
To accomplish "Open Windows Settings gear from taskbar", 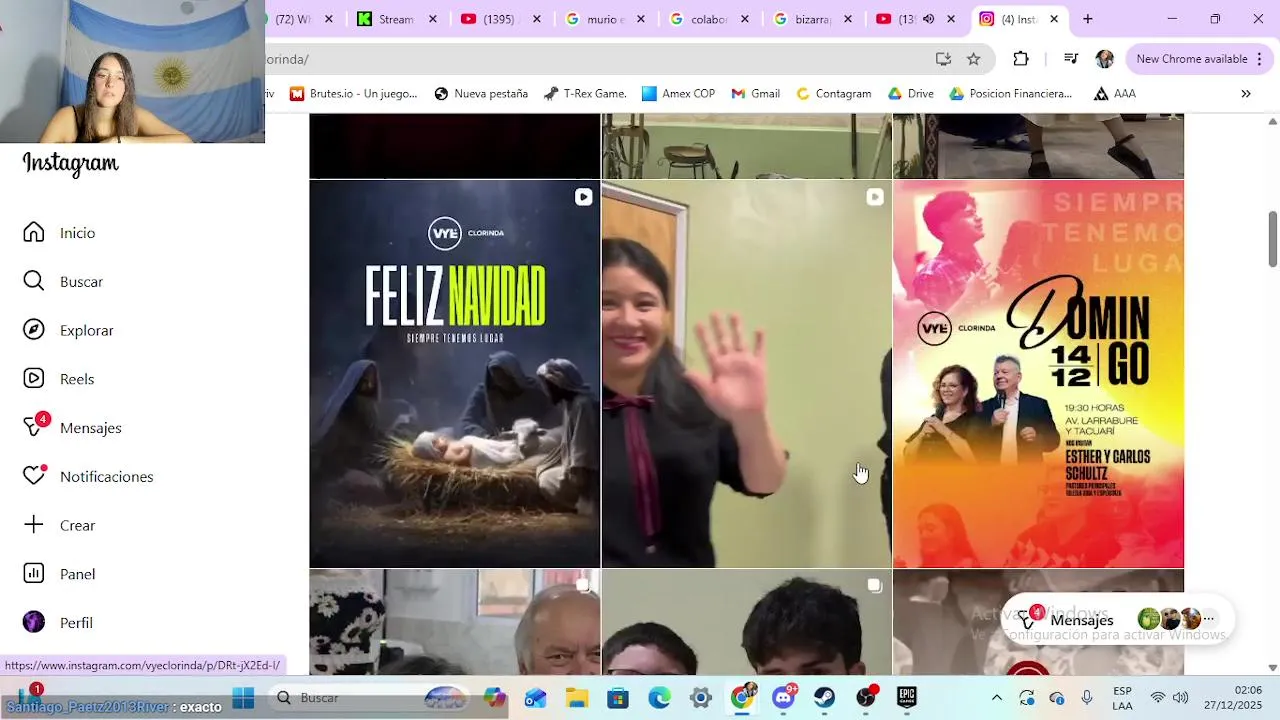I will tap(701, 698).
